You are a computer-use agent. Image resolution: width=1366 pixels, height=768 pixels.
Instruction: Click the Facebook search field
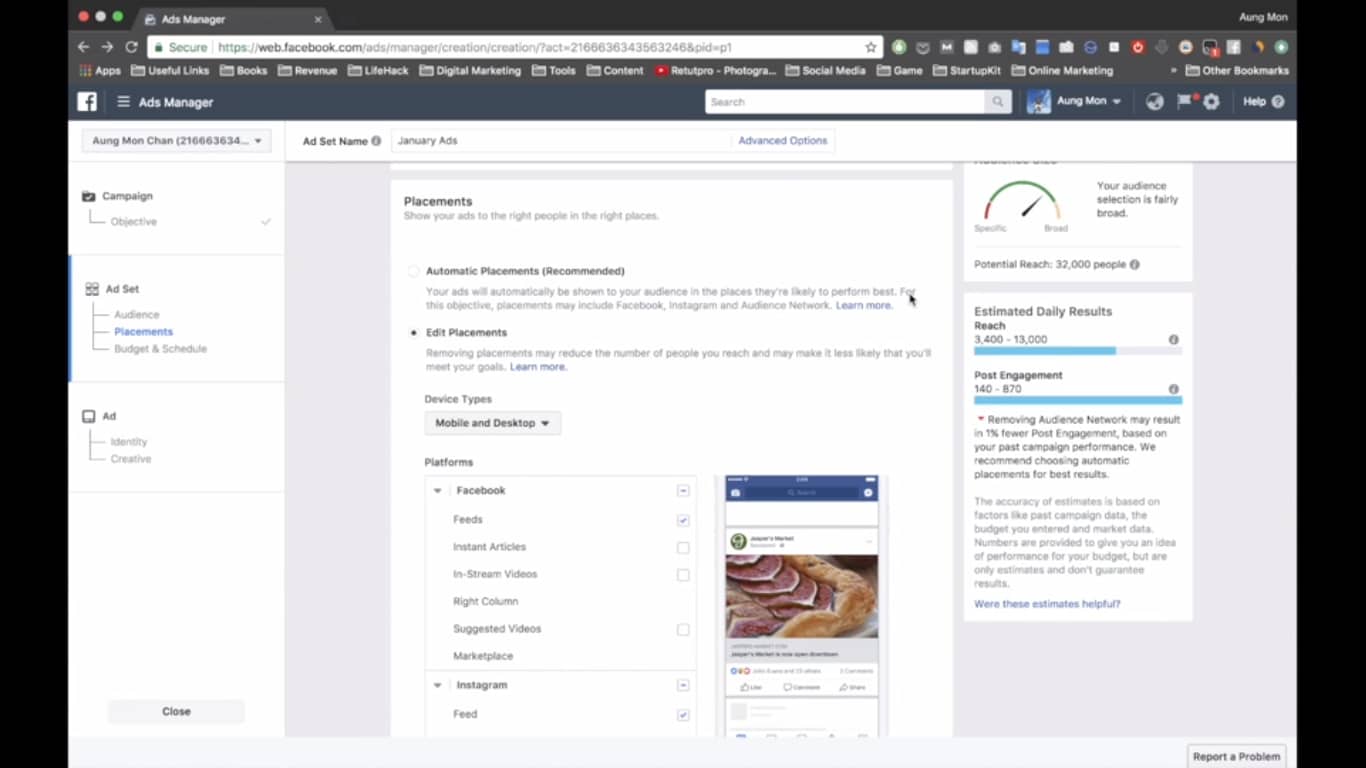pyautogui.click(x=845, y=102)
